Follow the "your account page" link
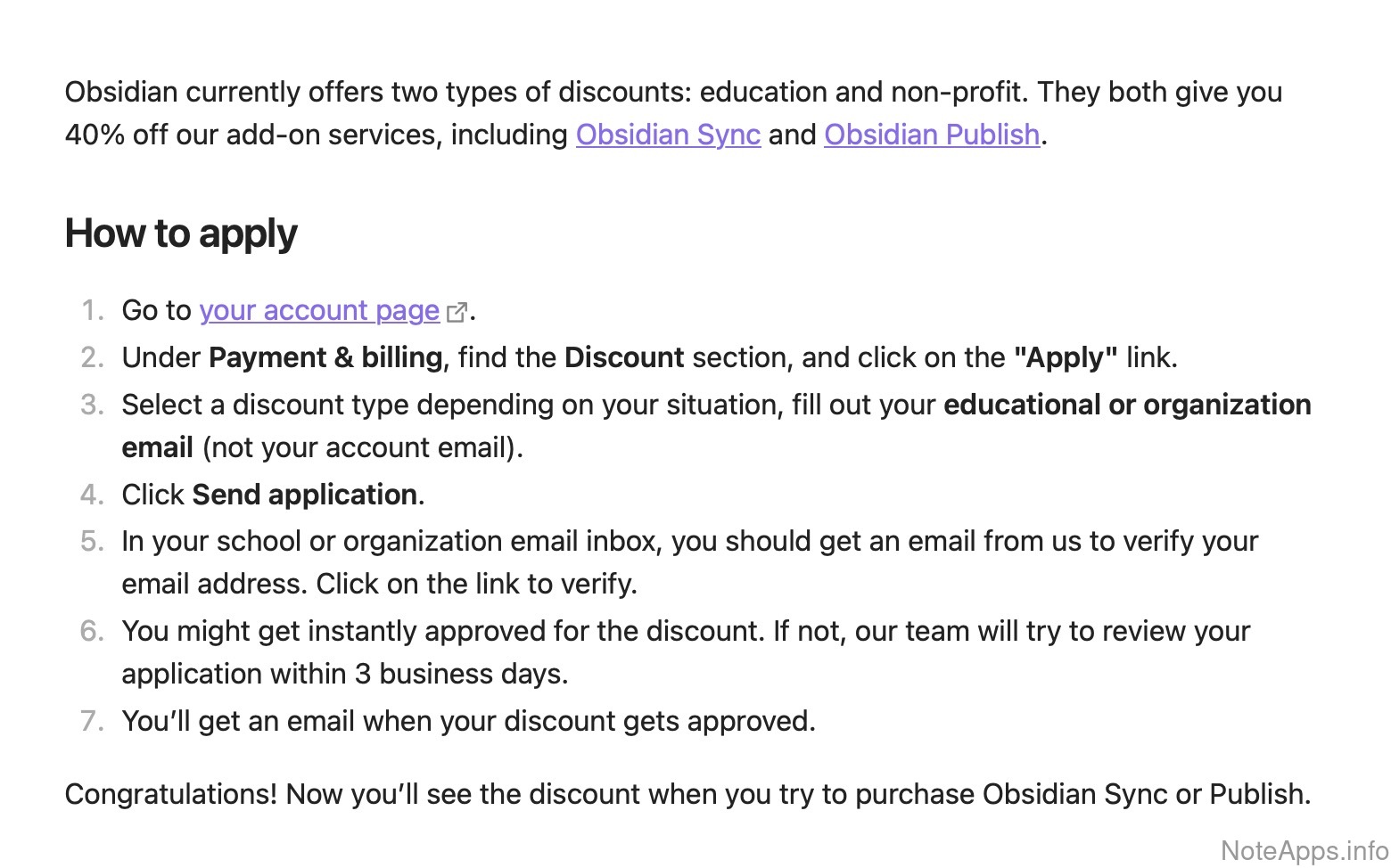The width and height of the screenshot is (1391, 868). (x=319, y=310)
